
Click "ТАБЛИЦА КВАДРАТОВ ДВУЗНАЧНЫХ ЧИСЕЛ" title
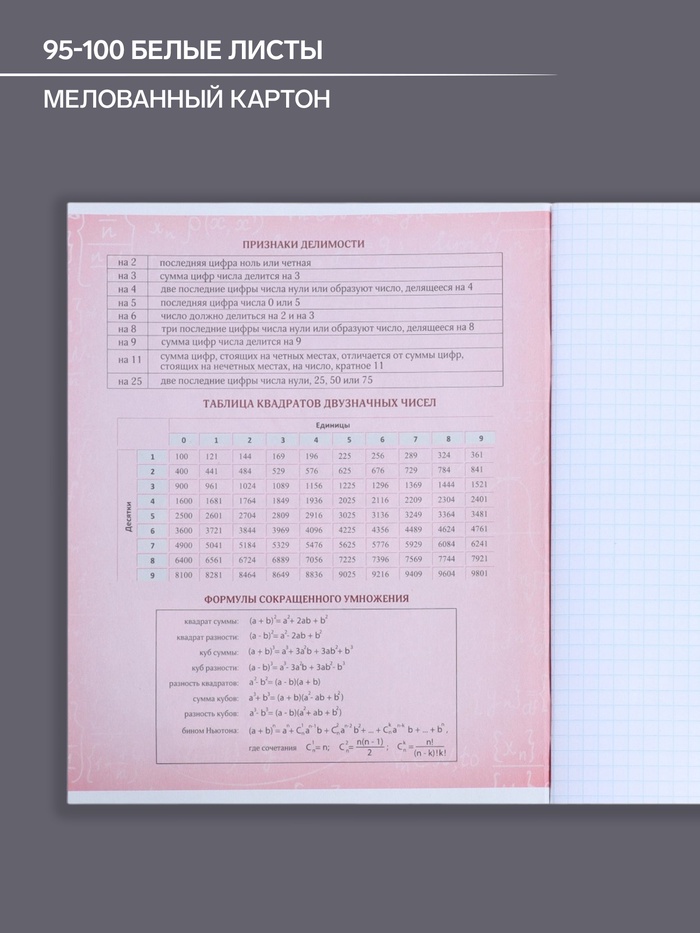pos(306,404)
